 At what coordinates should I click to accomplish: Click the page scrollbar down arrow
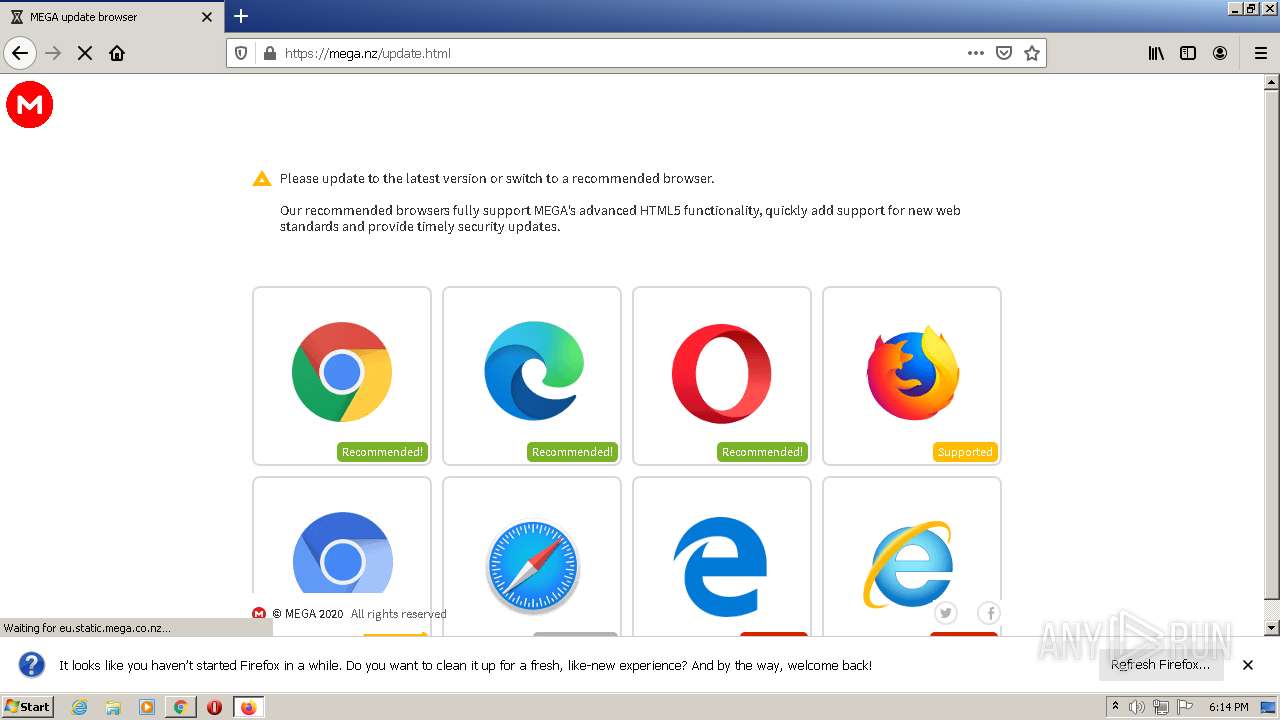[1272, 628]
